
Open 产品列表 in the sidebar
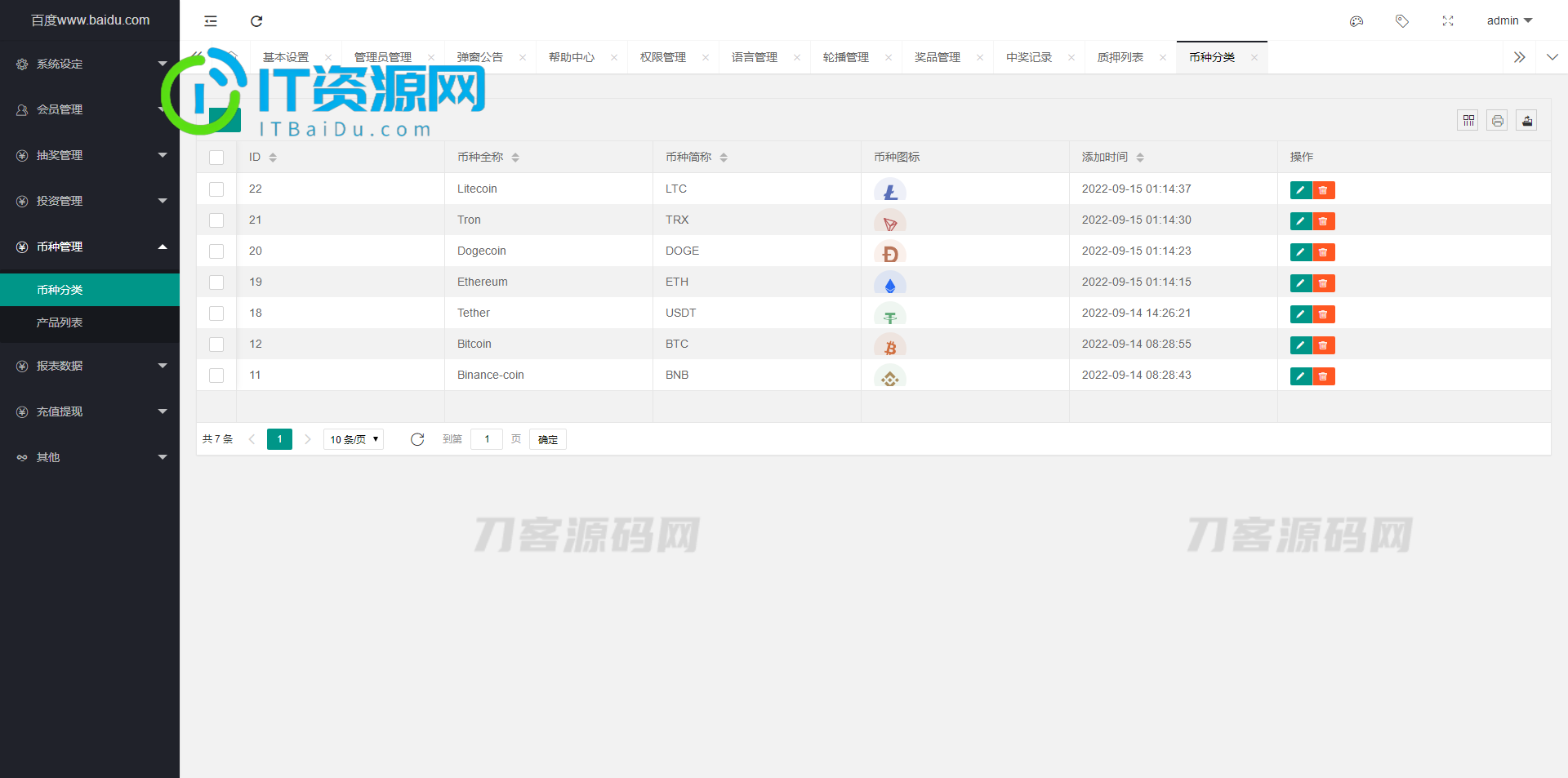pyautogui.click(x=90, y=322)
